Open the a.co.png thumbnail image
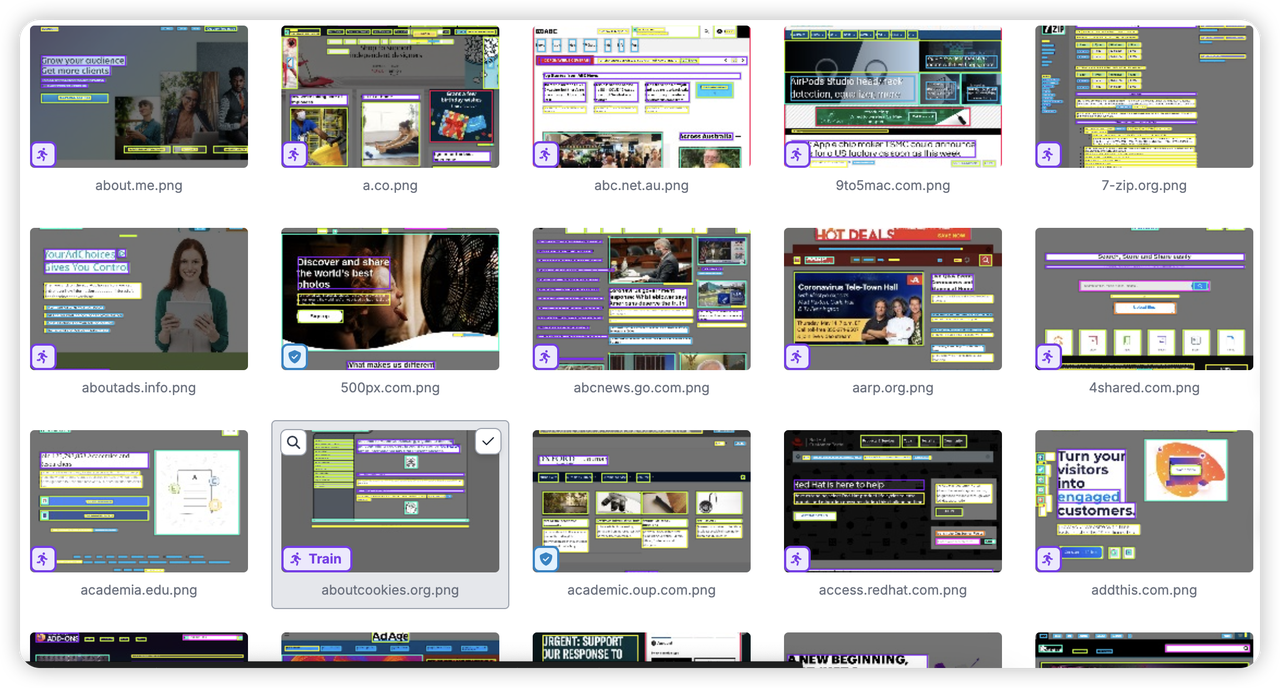The image size is (1280, 688). [390, 97]
